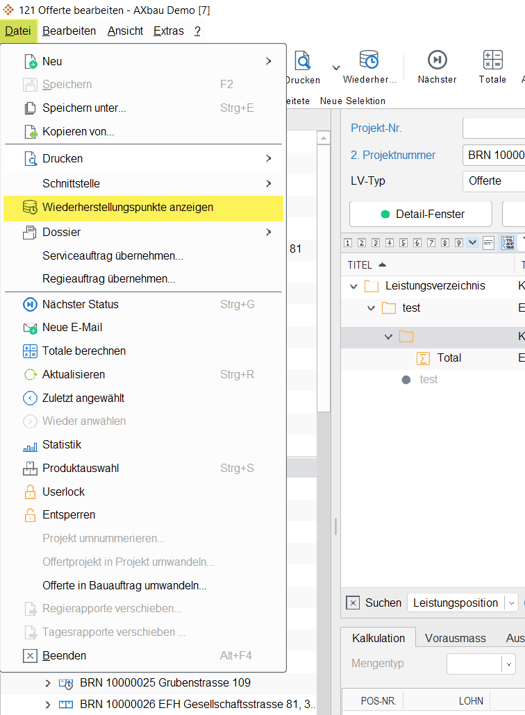Collapse the Leistungsverzeichnis tree node

pos(353,286)
